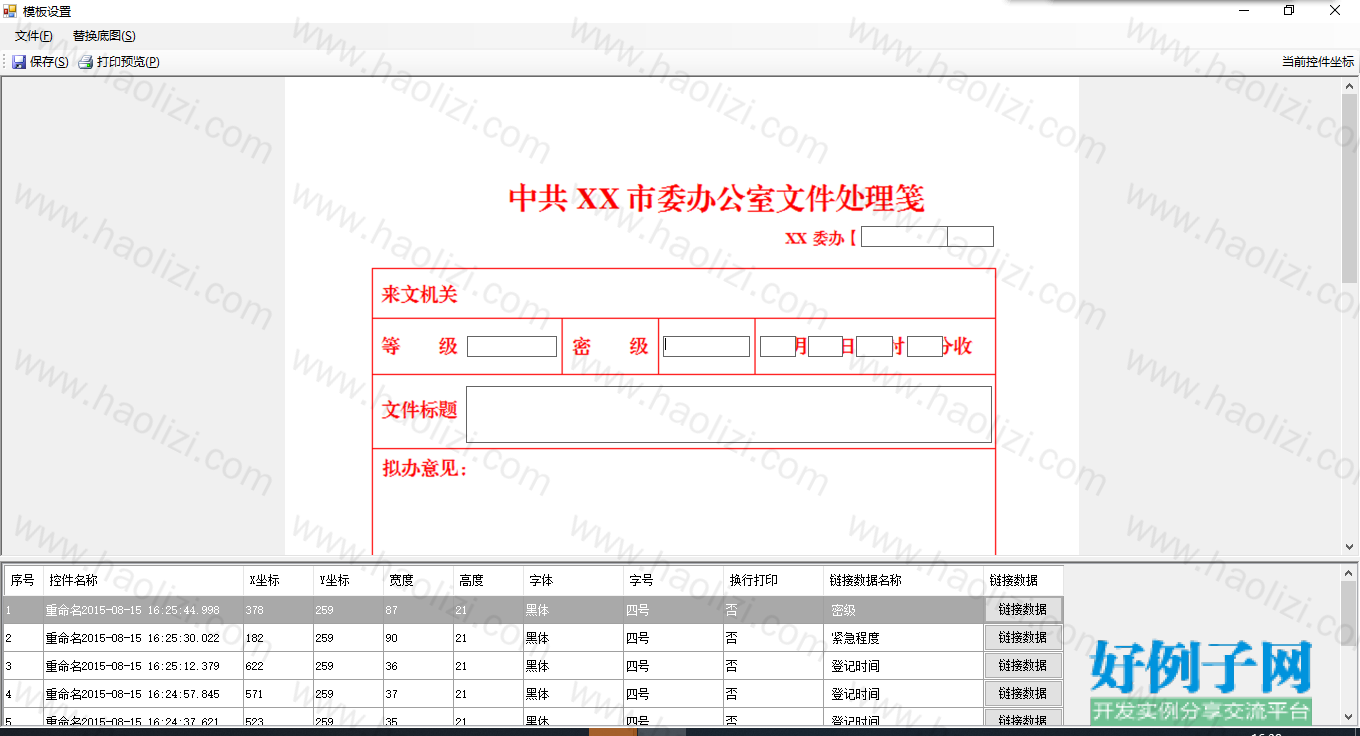Image resolution: width=1360 pixels, height=736 pixels.
Task: Click X coordinate cell 182
Action: [278, 638]
